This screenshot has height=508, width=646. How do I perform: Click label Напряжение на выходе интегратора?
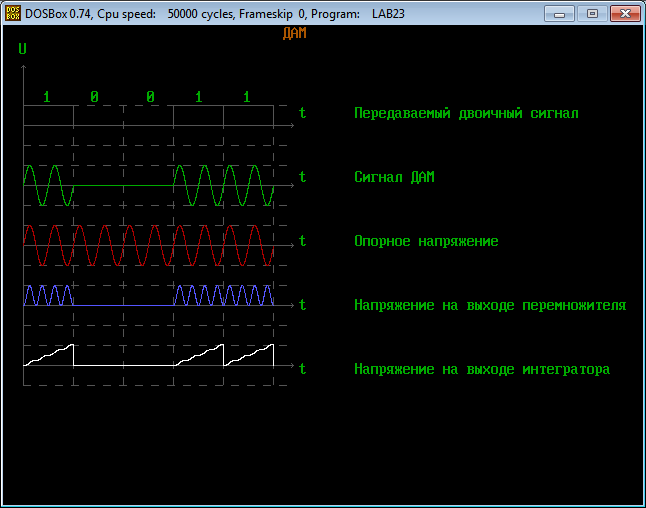point(482,369)
